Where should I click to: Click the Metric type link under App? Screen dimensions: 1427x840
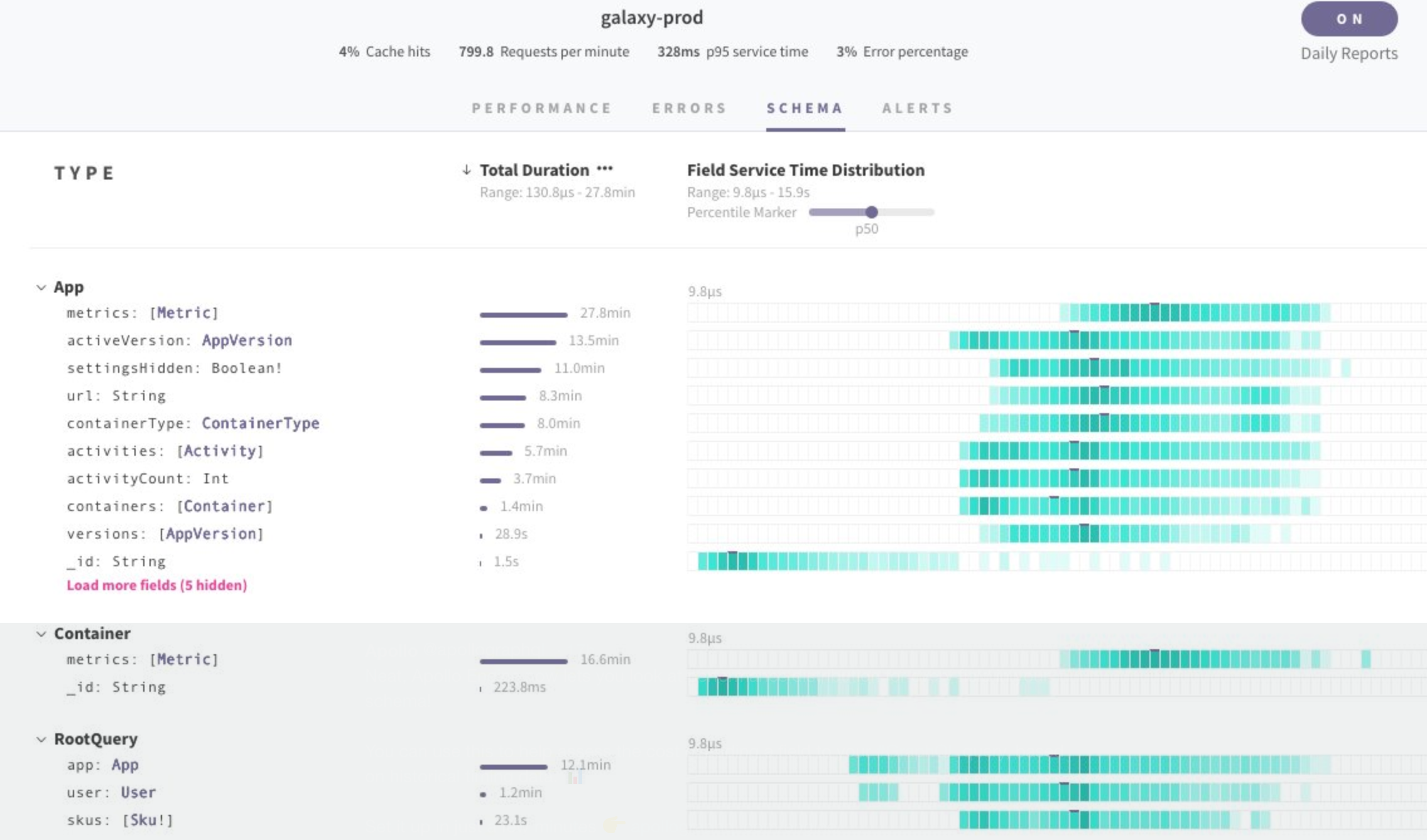(x=183, y=313)
